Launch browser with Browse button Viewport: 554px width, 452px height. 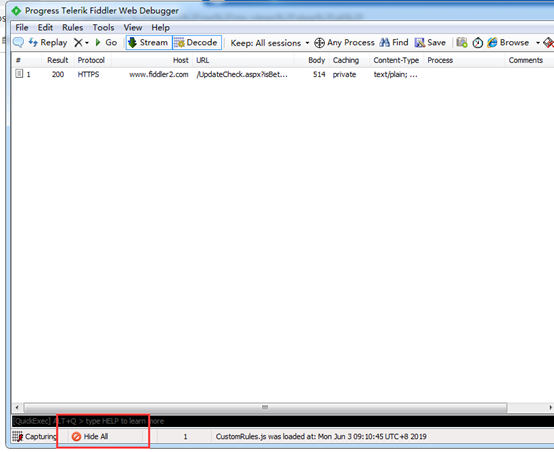[508, 43]
